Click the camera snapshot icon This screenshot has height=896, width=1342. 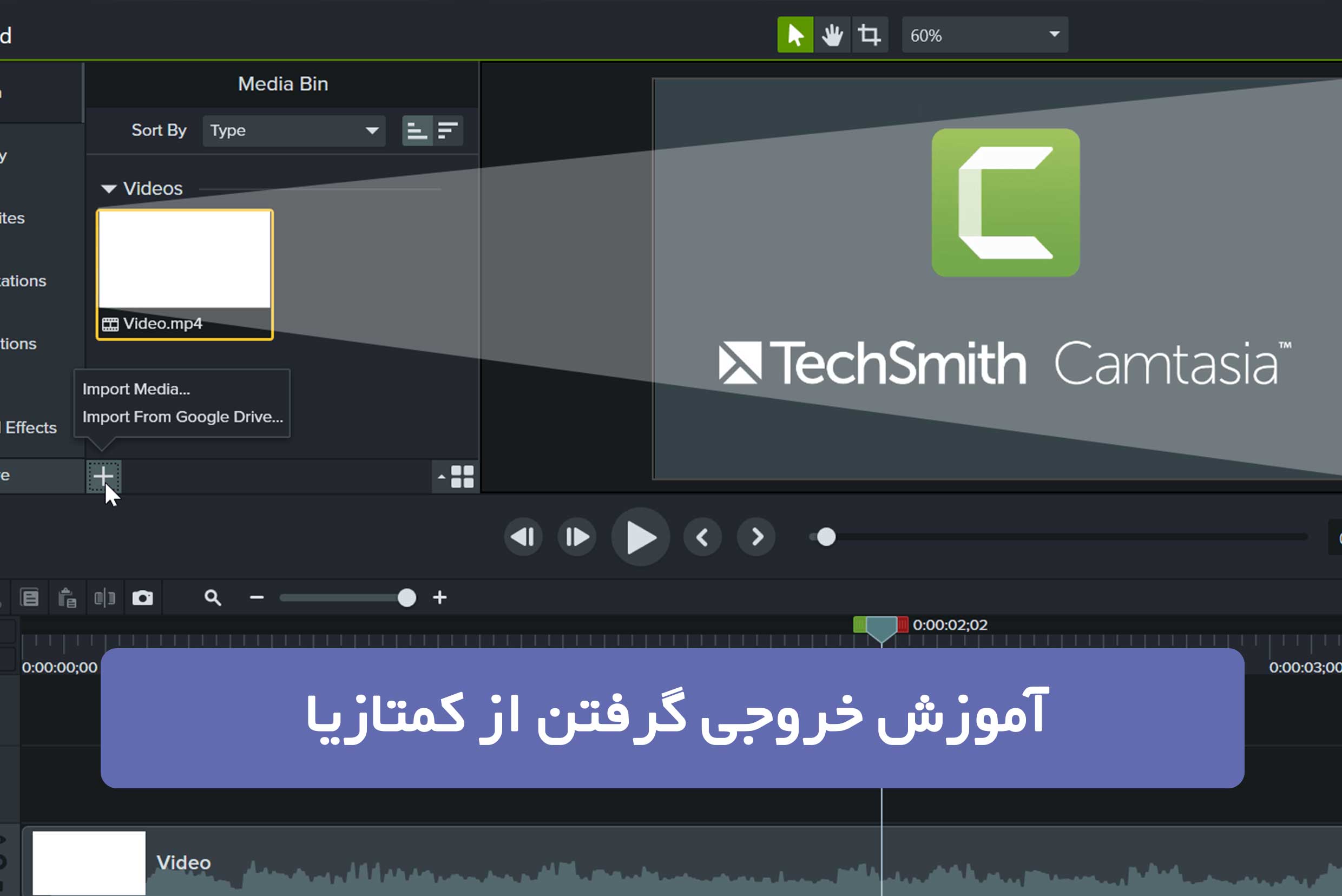142,598
